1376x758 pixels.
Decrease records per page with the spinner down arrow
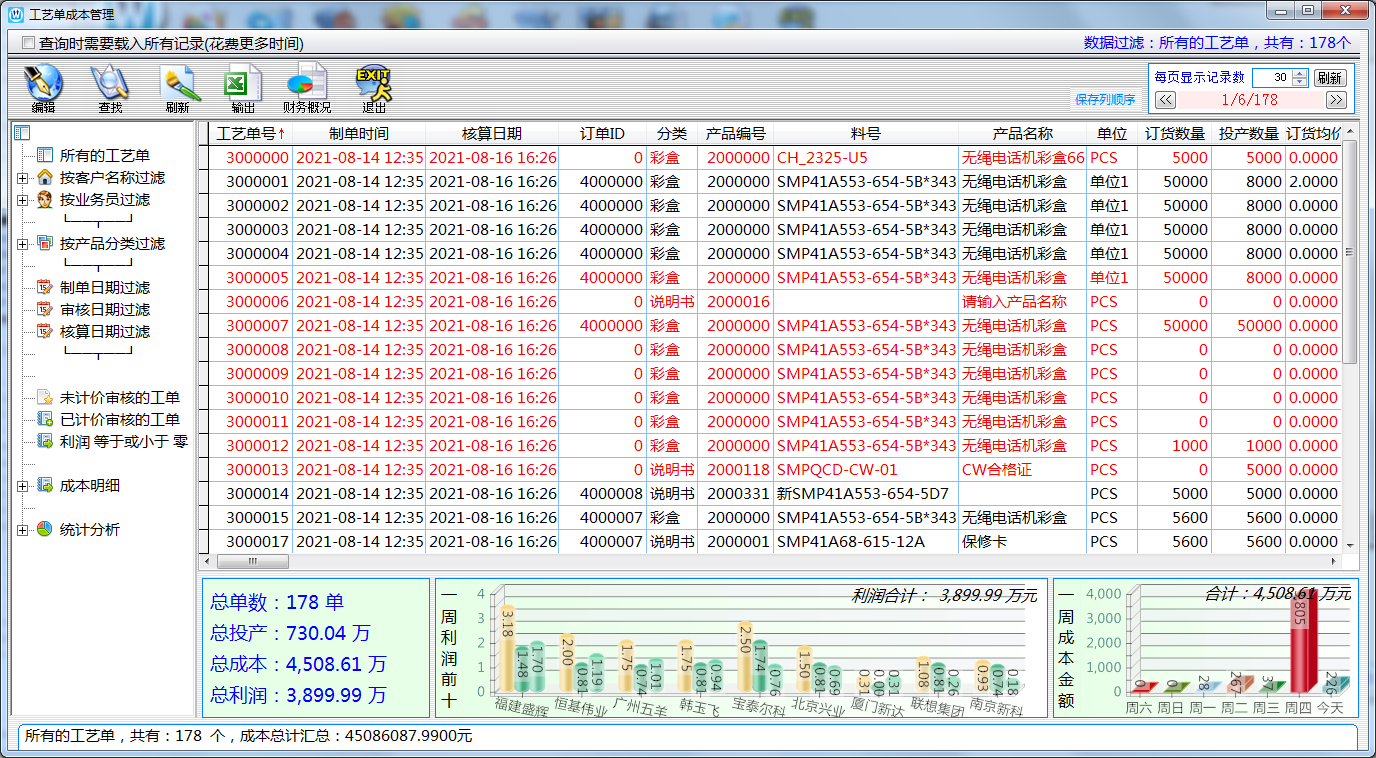[x=1300, y=81]
